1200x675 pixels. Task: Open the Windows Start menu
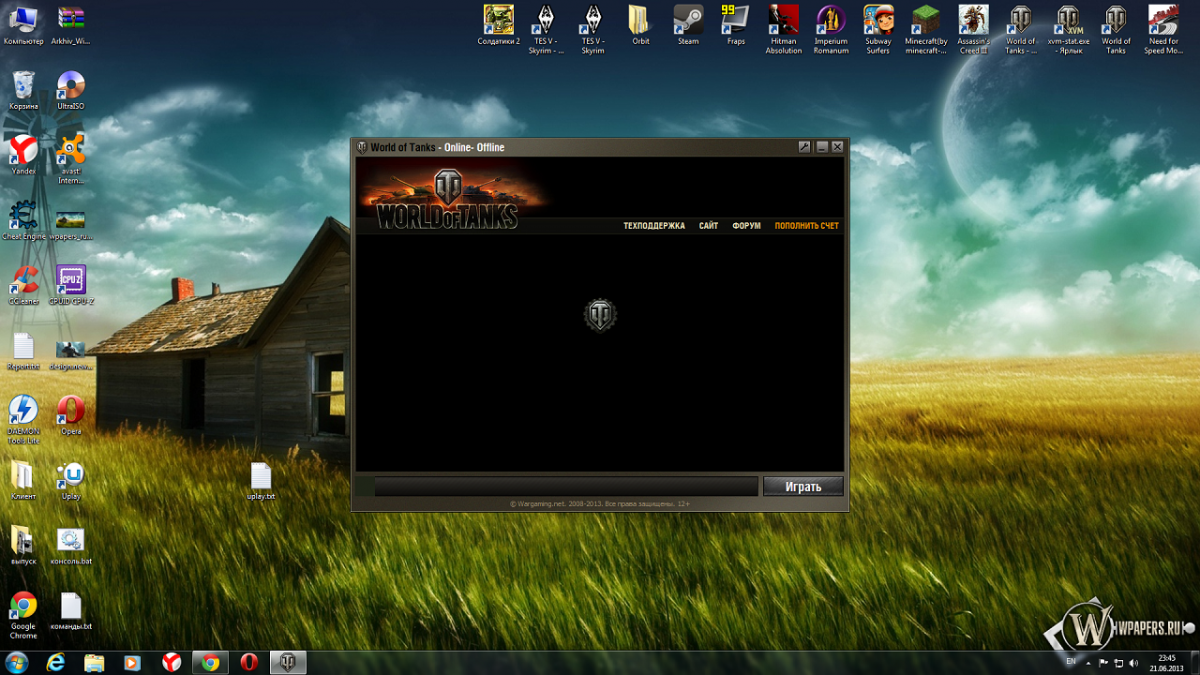(17, 662)
